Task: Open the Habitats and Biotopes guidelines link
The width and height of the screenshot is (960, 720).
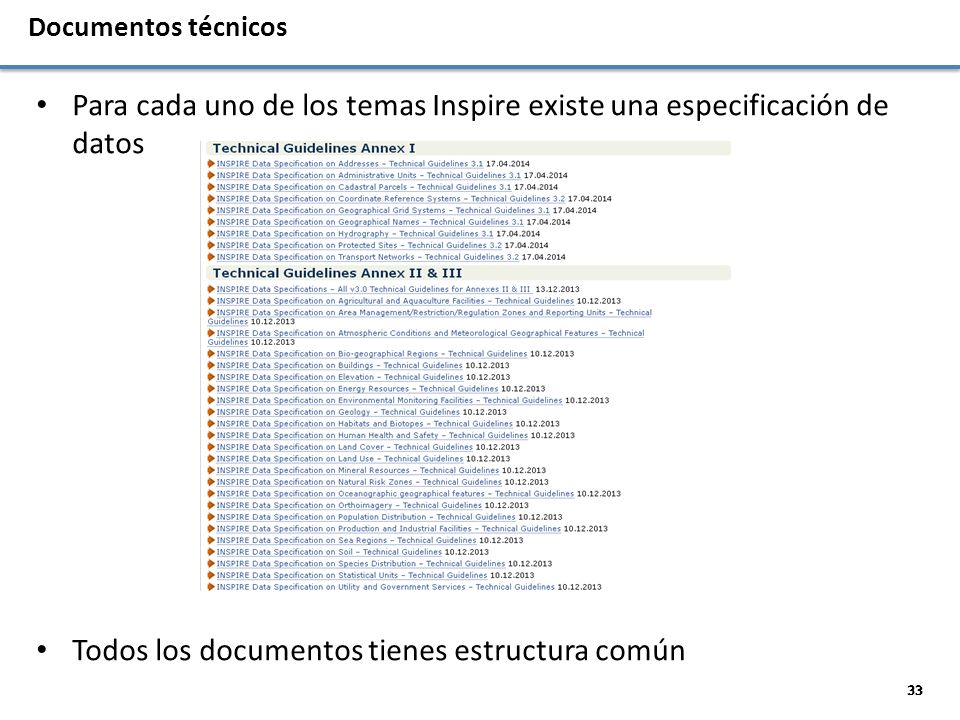Action: point(364,423)
